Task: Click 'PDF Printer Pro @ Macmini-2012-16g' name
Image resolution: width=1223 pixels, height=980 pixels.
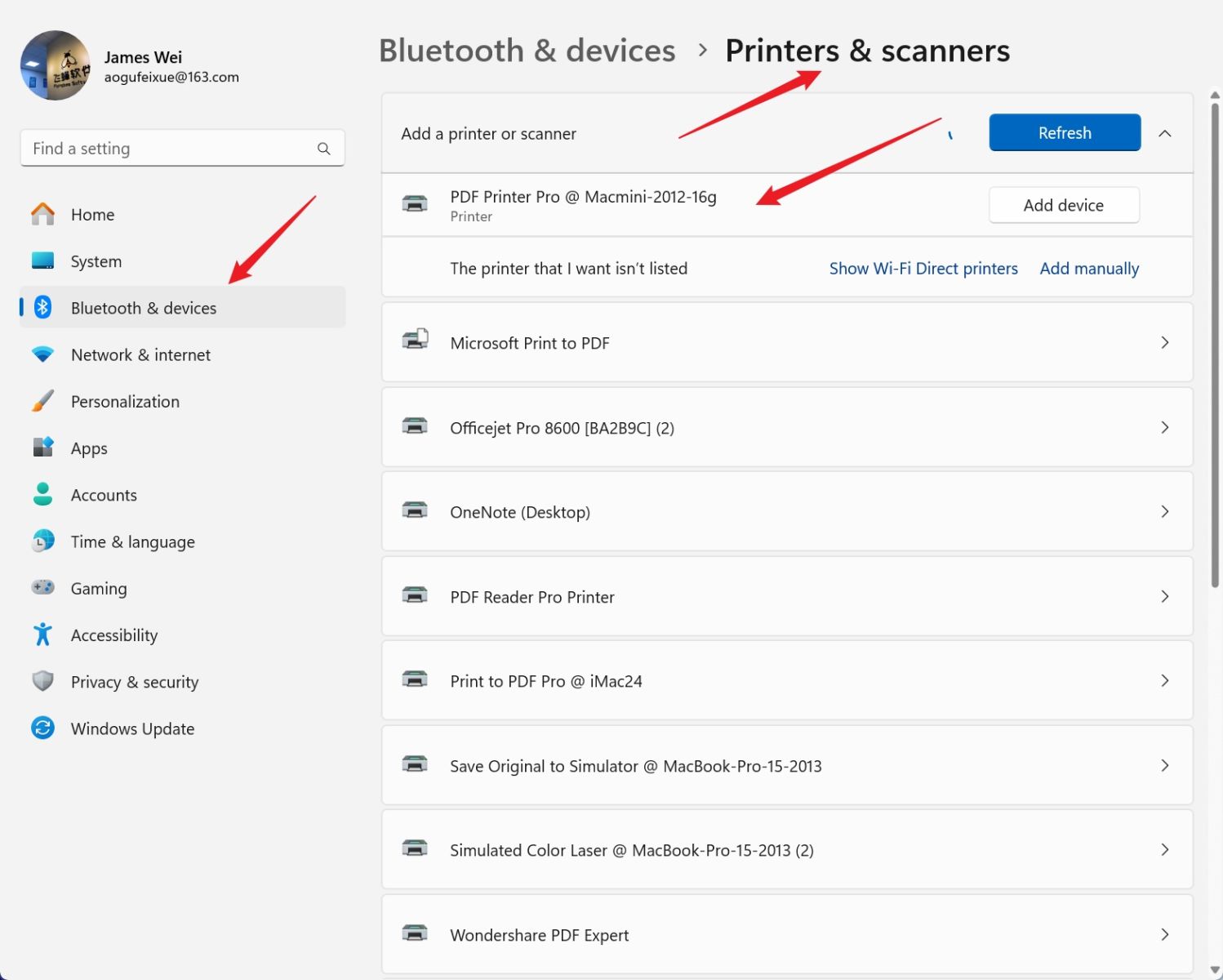Action: (x=583, y=197)
